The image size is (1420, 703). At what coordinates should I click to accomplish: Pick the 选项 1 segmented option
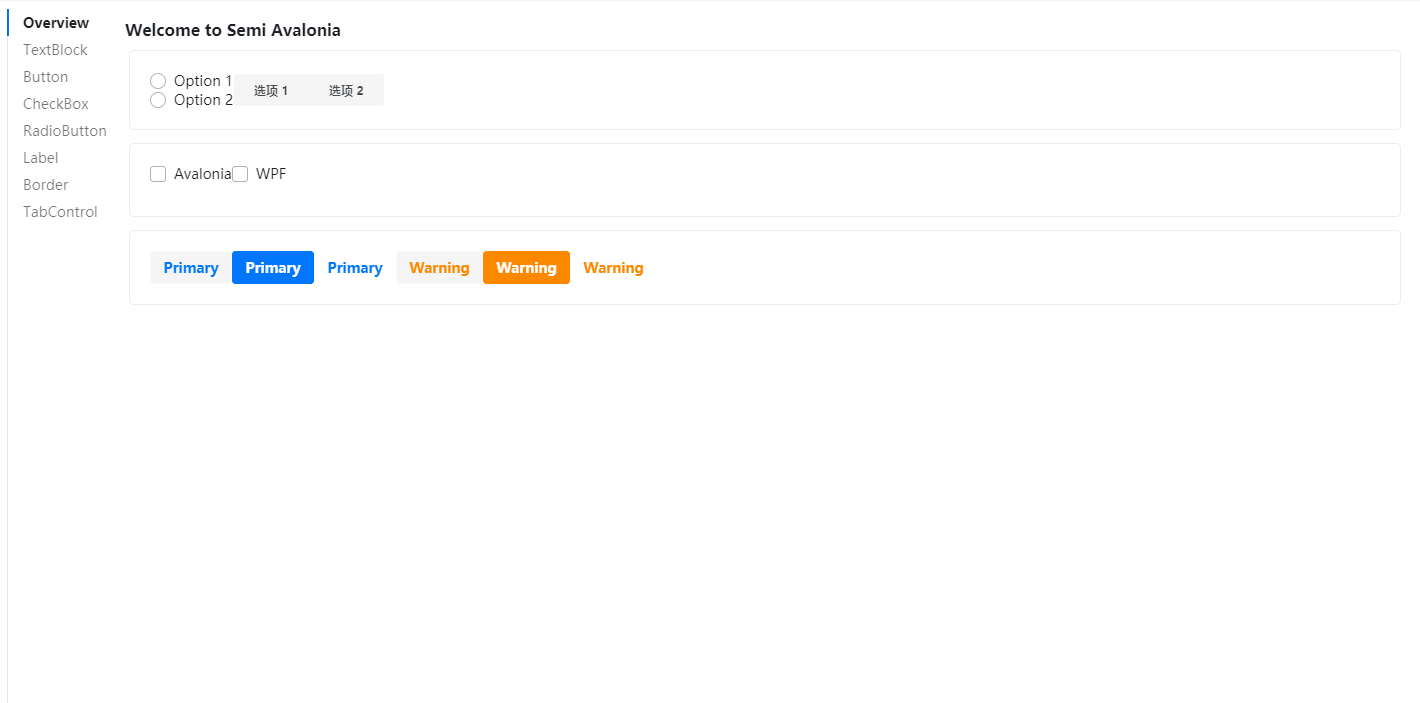[271, 91]
